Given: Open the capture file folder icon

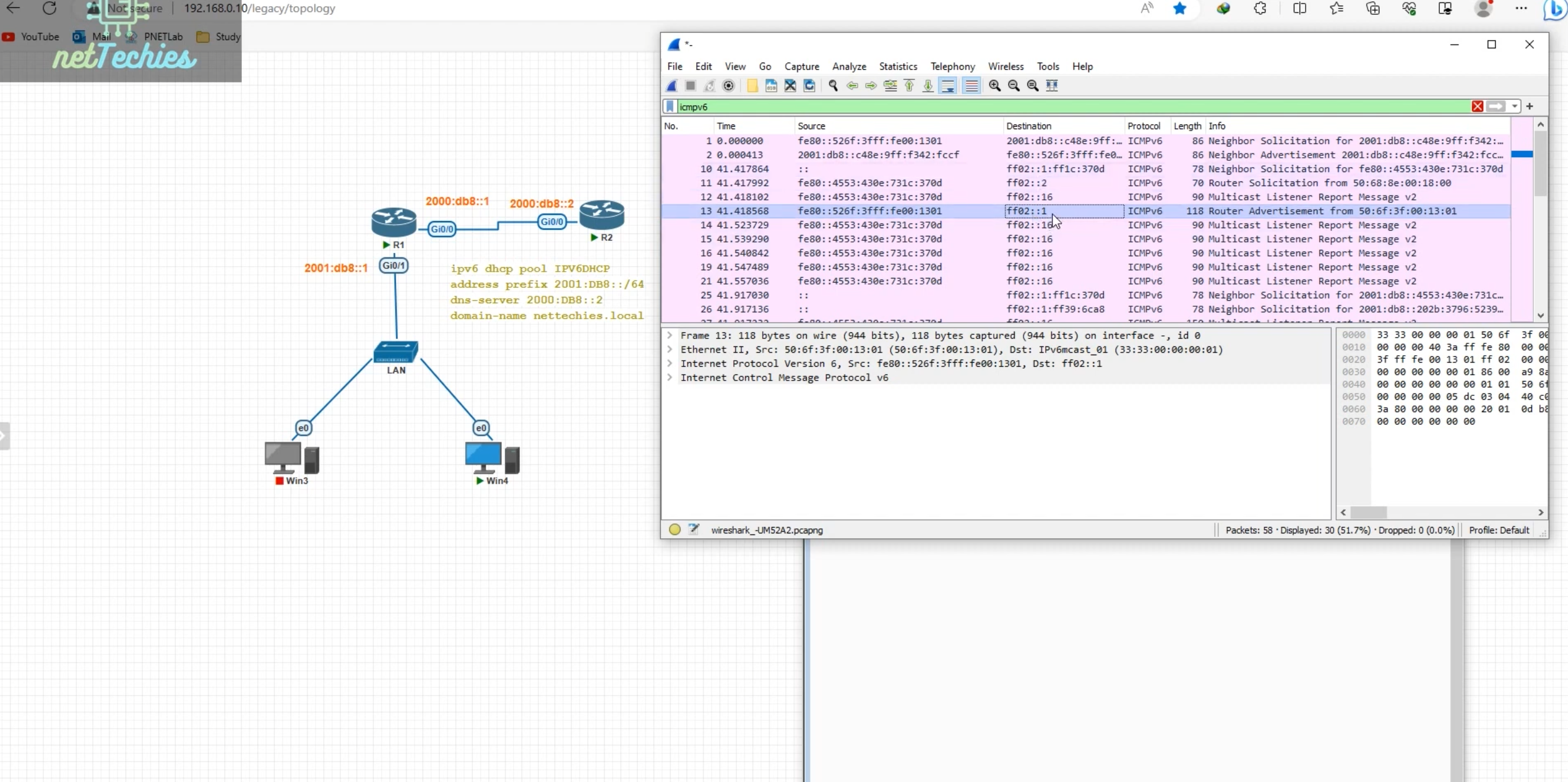Looking at the screenshot, I should pyautogui.click(x=752, y=86).
